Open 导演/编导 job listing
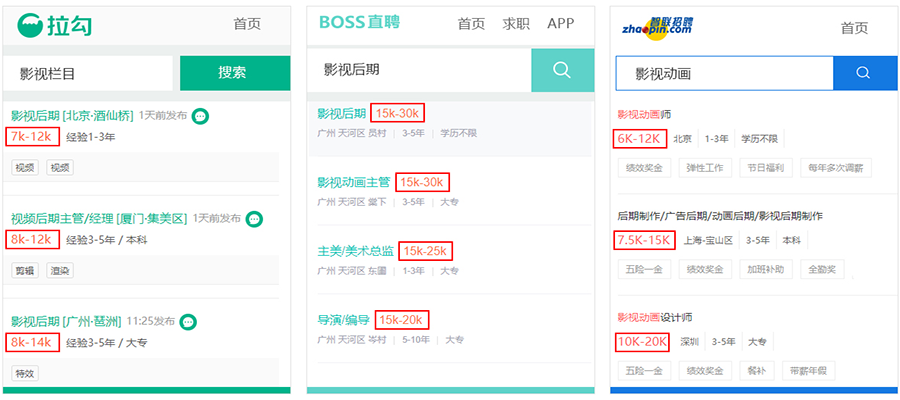900x400 pixels. point(343,320)
